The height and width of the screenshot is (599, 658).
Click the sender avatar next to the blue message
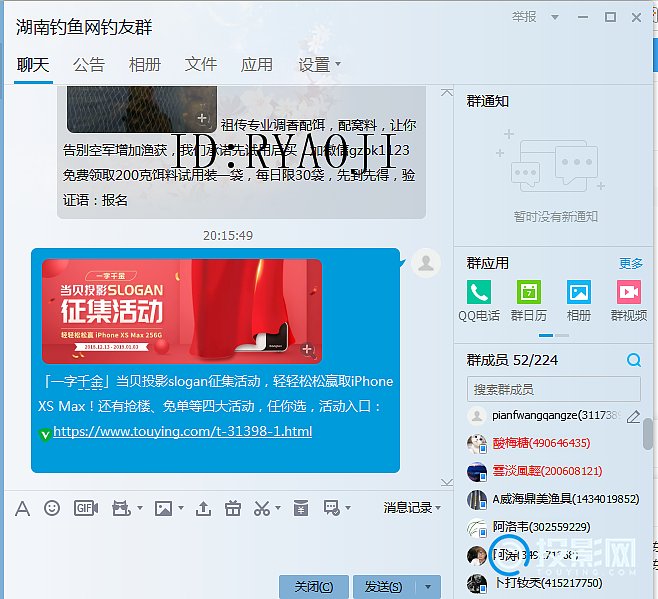(x=426, y=263)
